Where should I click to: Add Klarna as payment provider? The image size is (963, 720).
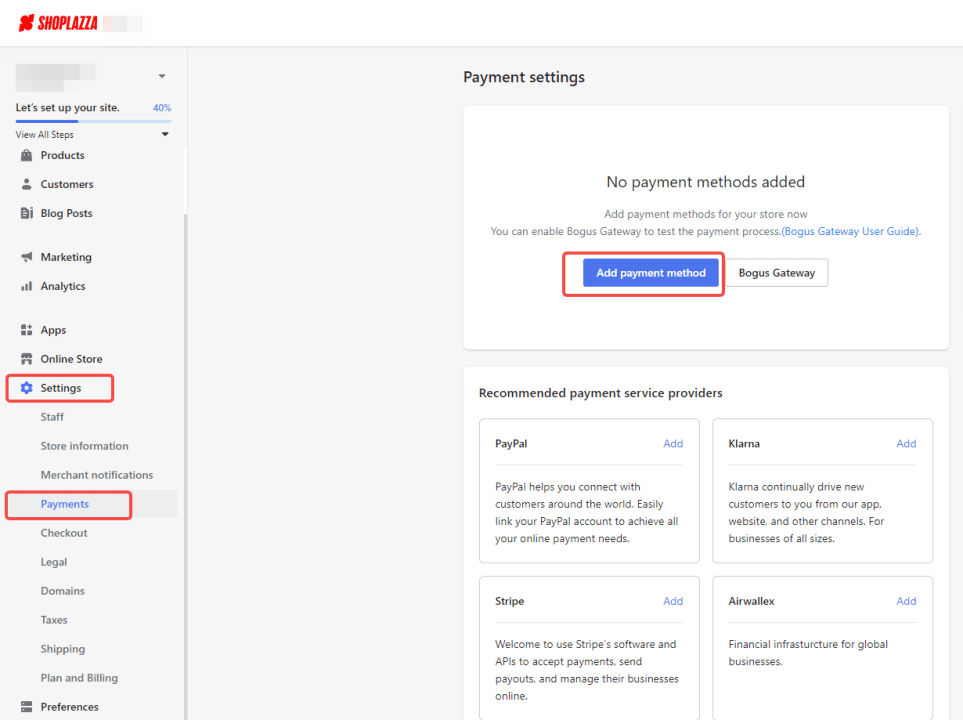pos(906,444)
